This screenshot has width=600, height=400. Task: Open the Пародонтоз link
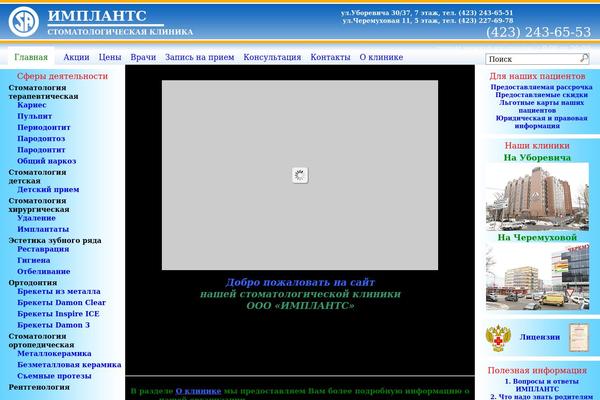[41, 139]
